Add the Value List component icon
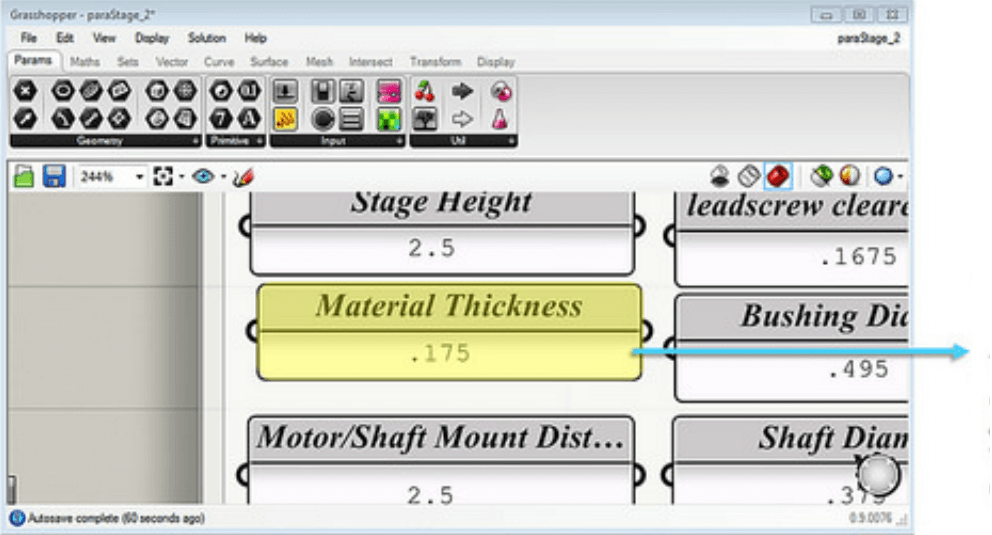 point(351,118)
